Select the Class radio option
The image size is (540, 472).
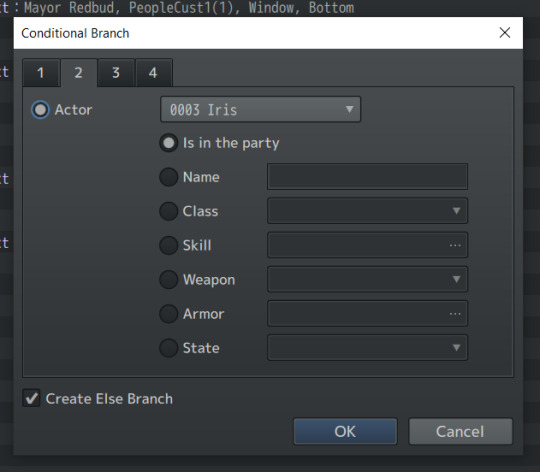pos(168,211)
